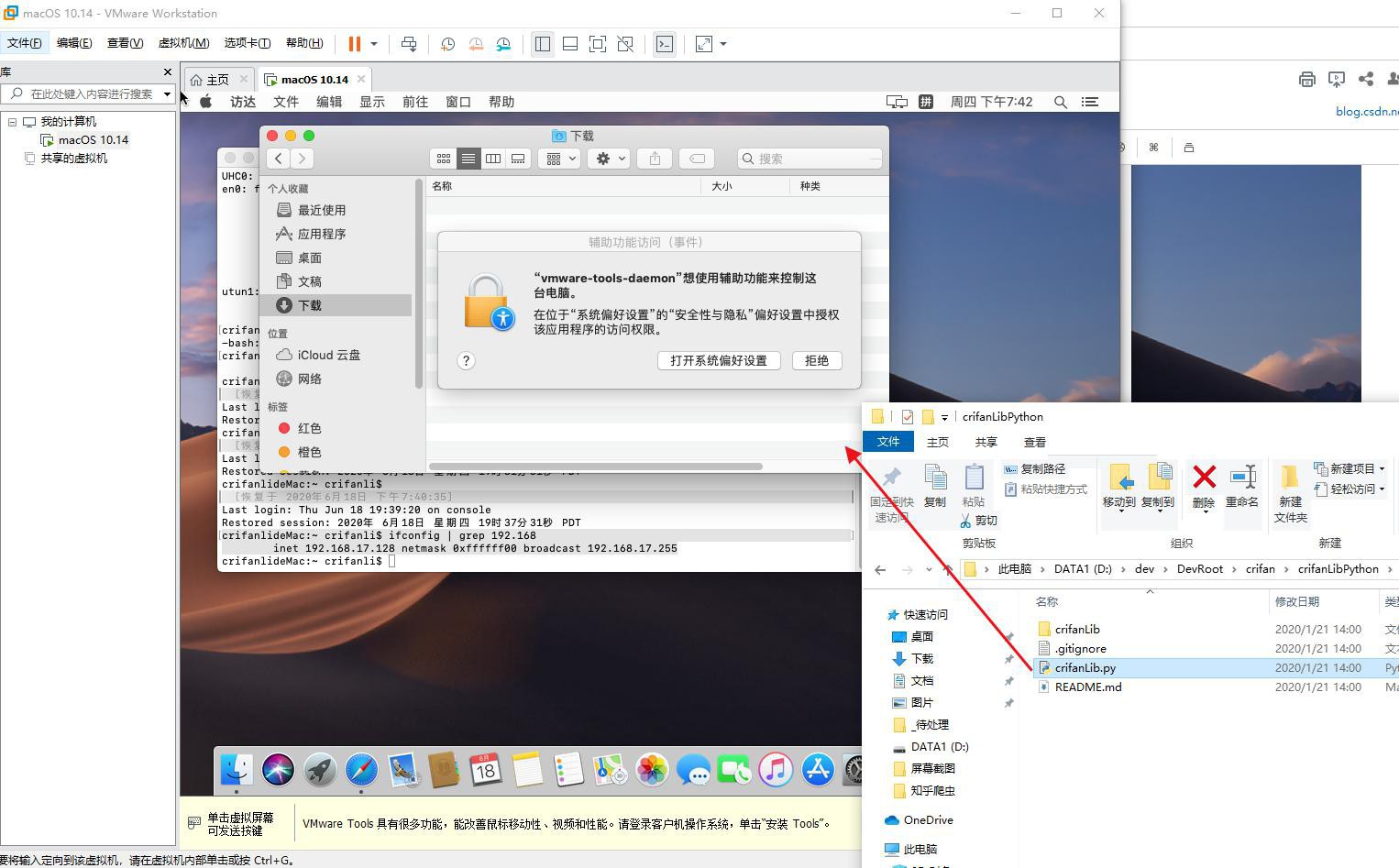Open the stretch display dropdown arrow
Image resolution: width=1399 pixels, height=868 pixels.
[723, 43]
